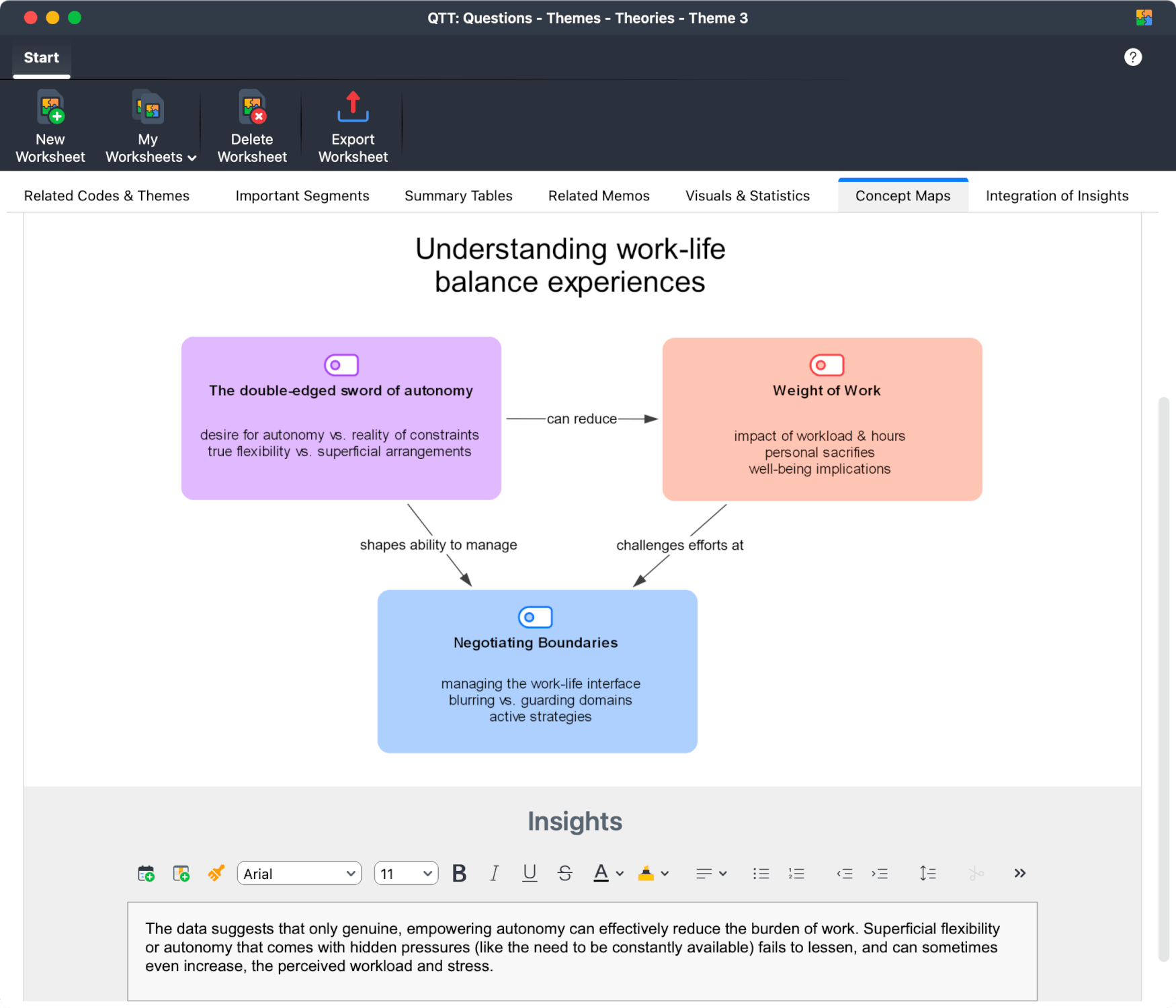Click the purple autonomy theme code icon
The height and width of the screenshot is (1008, 1176).
click(341, 365)
